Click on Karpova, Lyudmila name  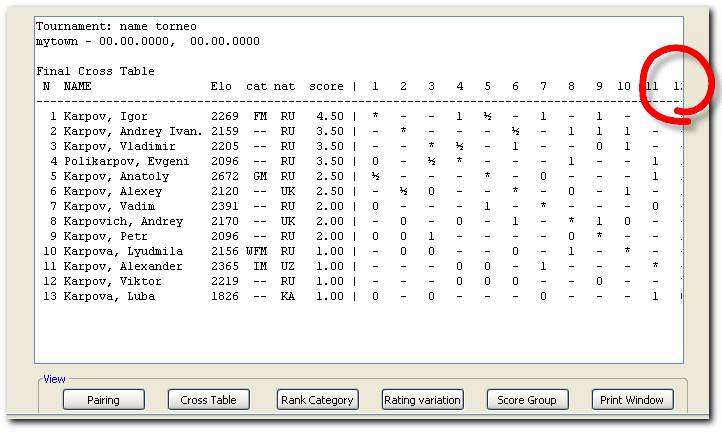click(x=123, y=252)
